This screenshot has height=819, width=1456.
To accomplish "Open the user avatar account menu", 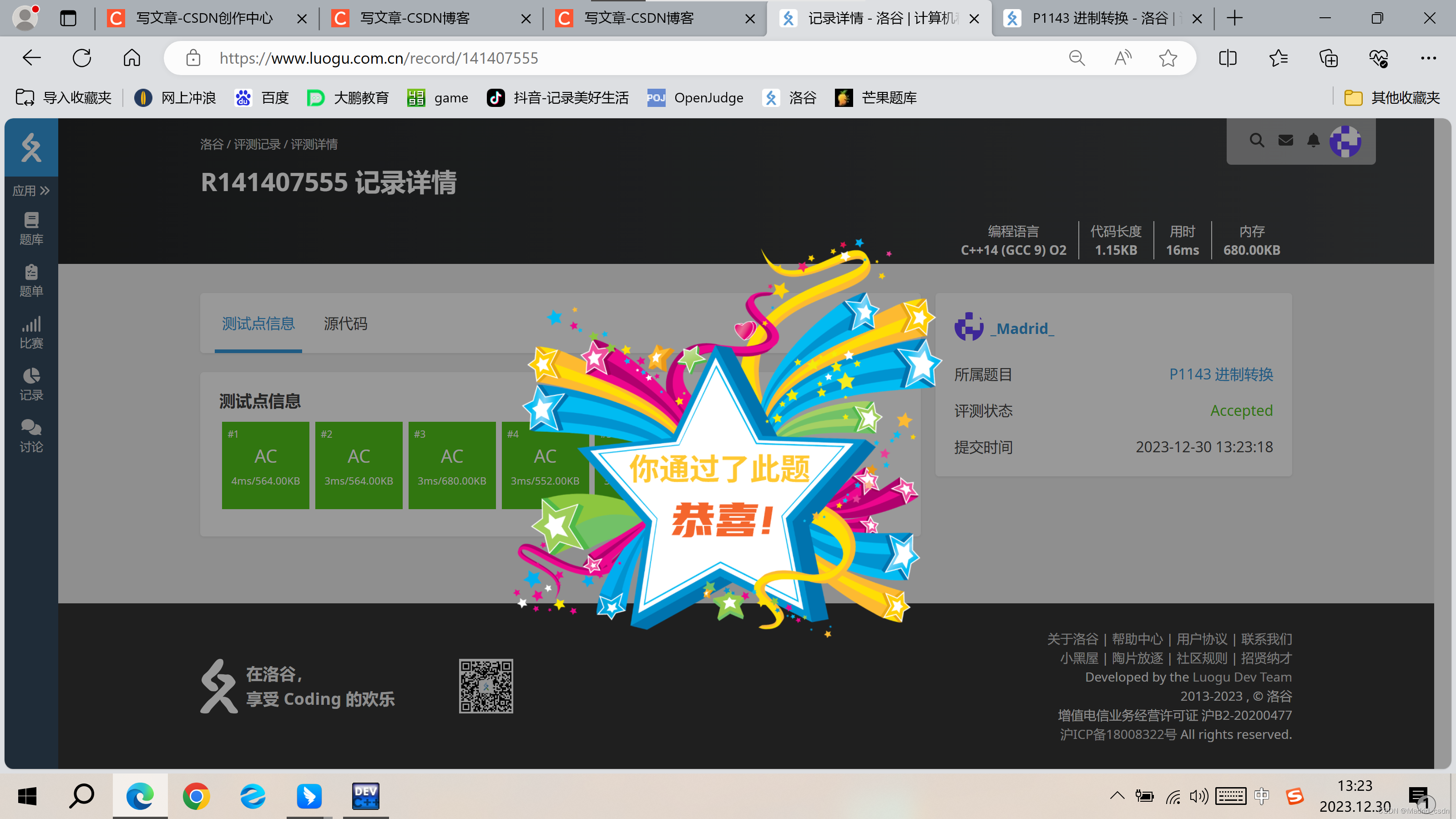I will [1347, 142].
